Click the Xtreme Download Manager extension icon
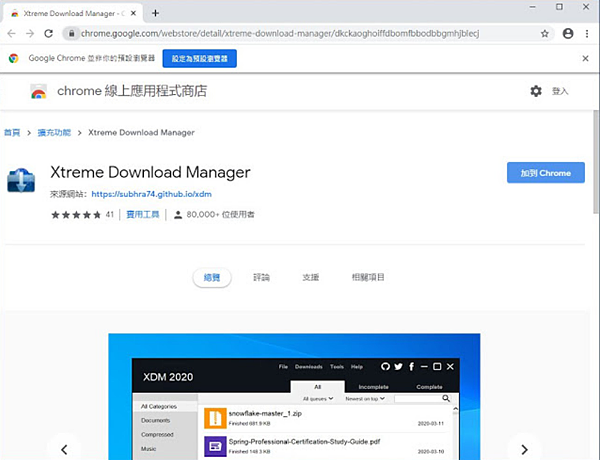 click(21, 180)
